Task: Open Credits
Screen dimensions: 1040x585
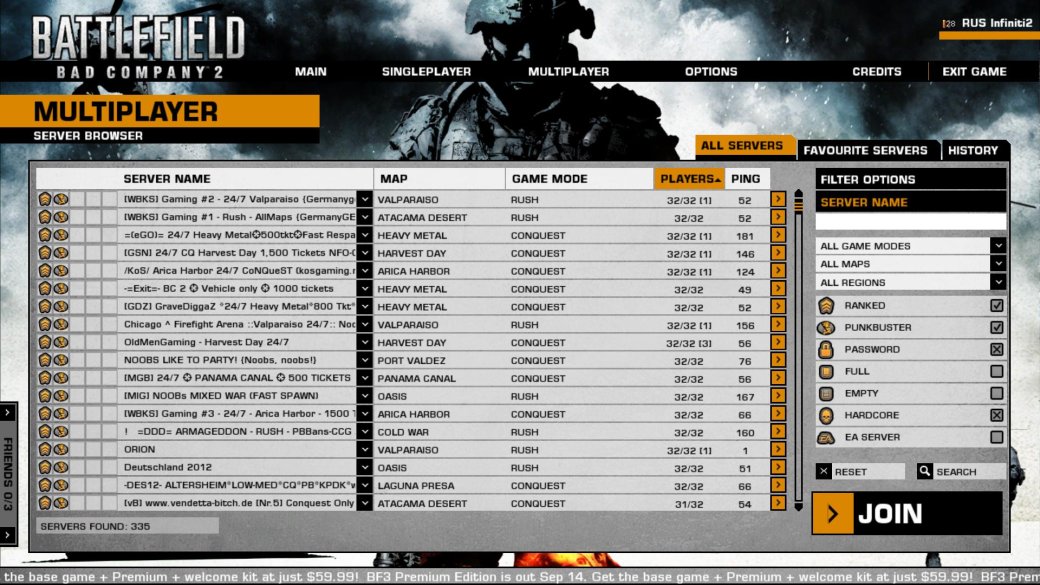Action: click(x=877, y=72)
